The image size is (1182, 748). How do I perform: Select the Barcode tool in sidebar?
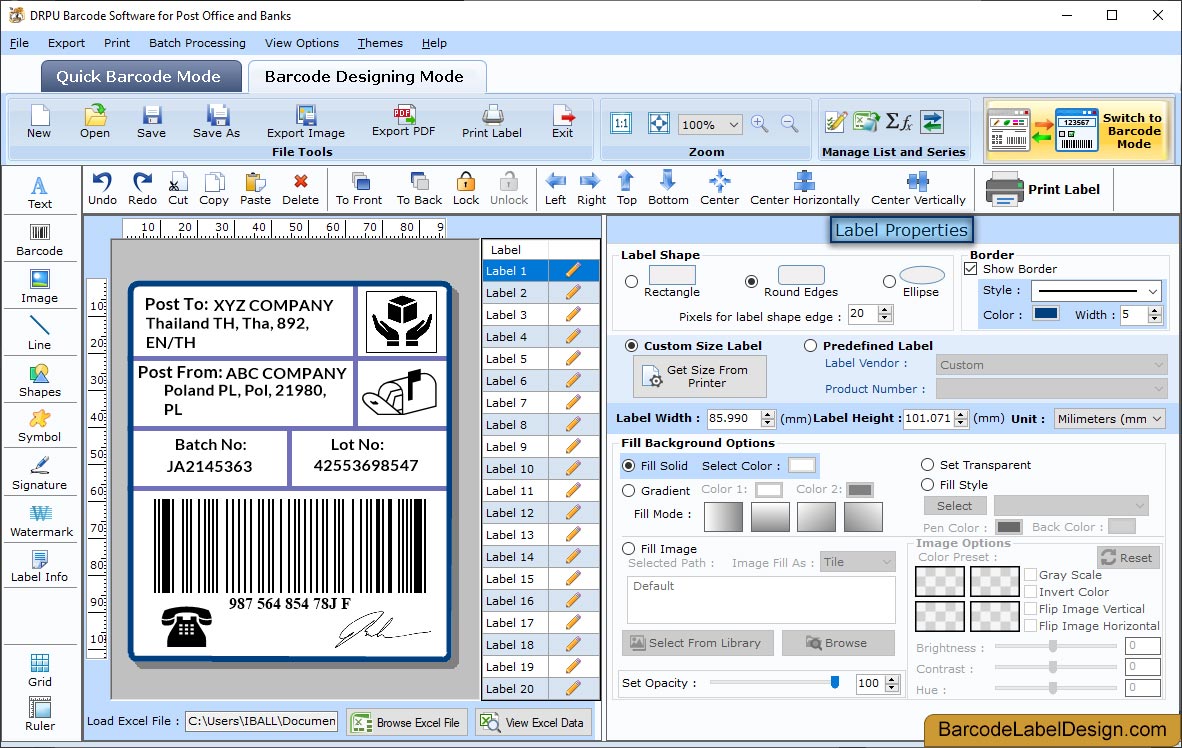pos(39,240)
